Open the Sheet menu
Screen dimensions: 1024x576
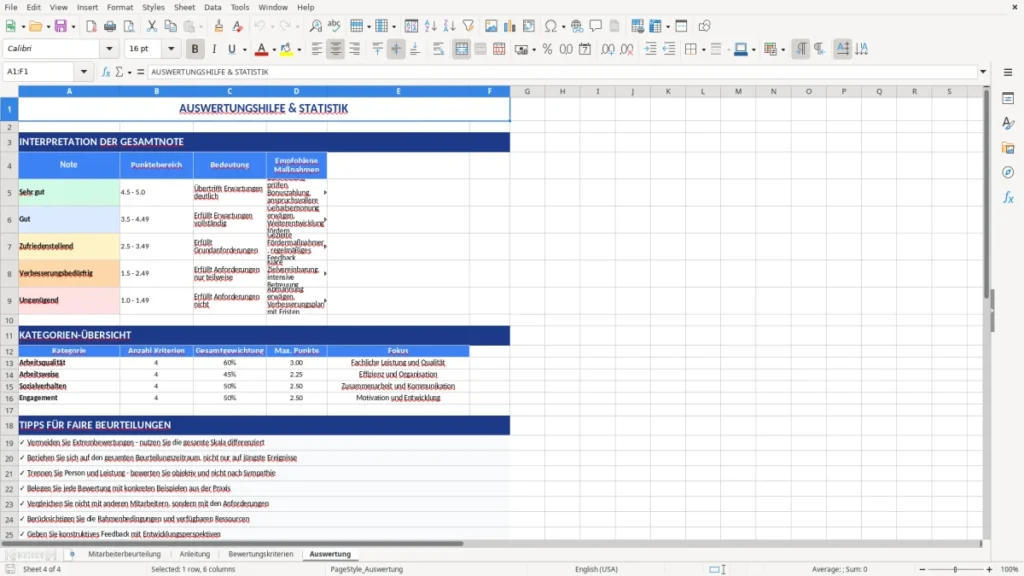pyautogui.click(x=184, y=7)
